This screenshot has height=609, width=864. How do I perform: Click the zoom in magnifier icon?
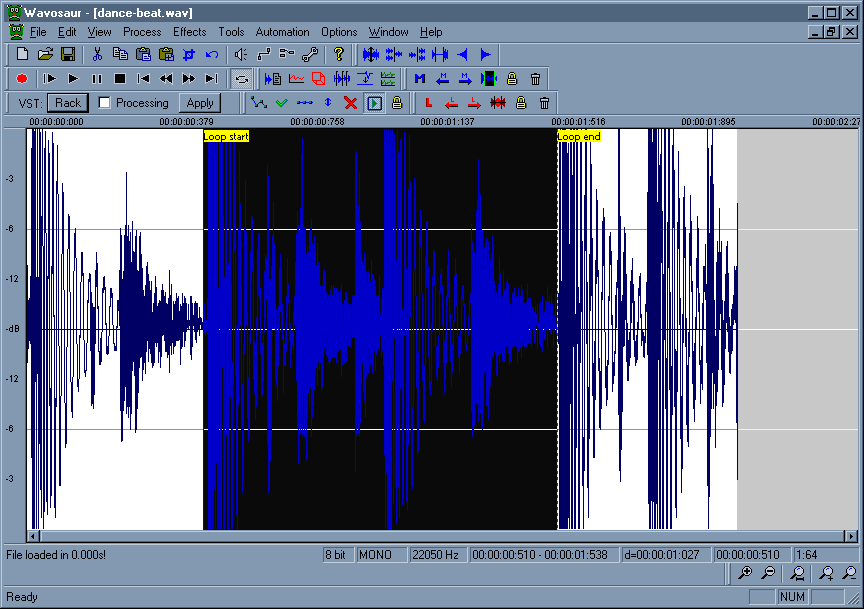[745, 573]
